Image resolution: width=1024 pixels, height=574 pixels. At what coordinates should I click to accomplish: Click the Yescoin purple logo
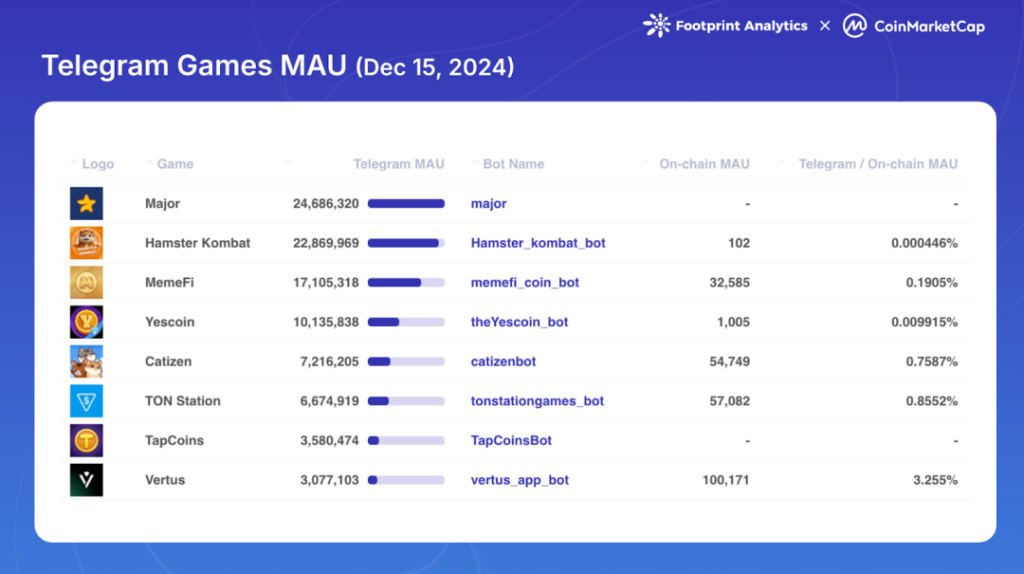(86, 322)
